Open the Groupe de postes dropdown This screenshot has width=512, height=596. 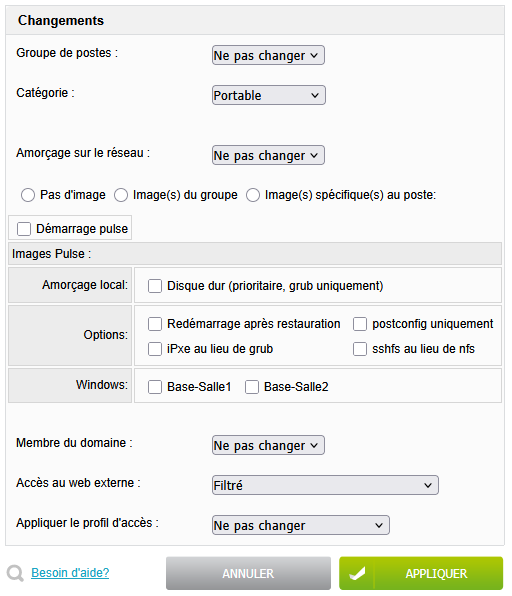pos(268,55)
